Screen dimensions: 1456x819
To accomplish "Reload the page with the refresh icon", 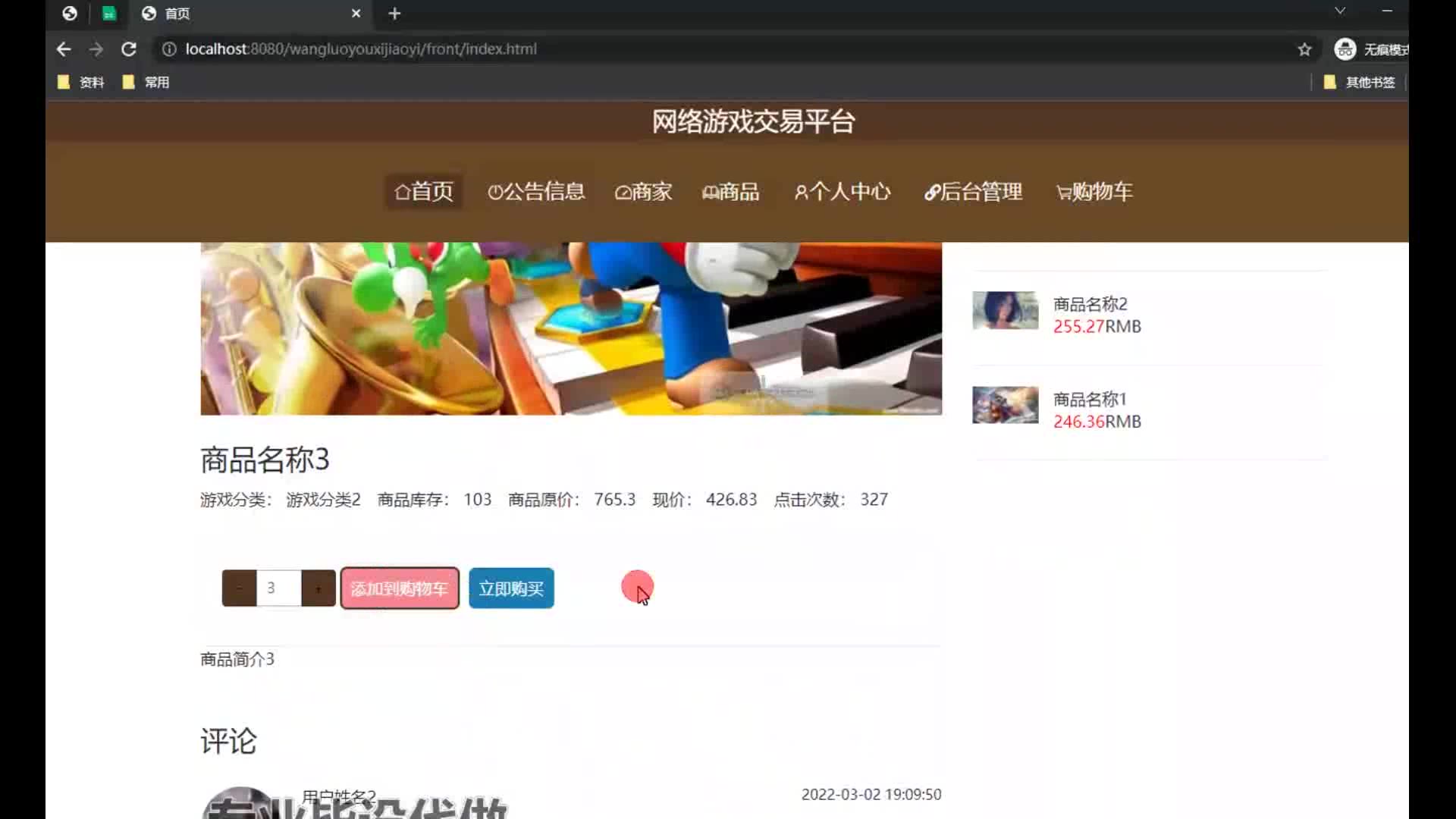I will [x=129, y=49].
